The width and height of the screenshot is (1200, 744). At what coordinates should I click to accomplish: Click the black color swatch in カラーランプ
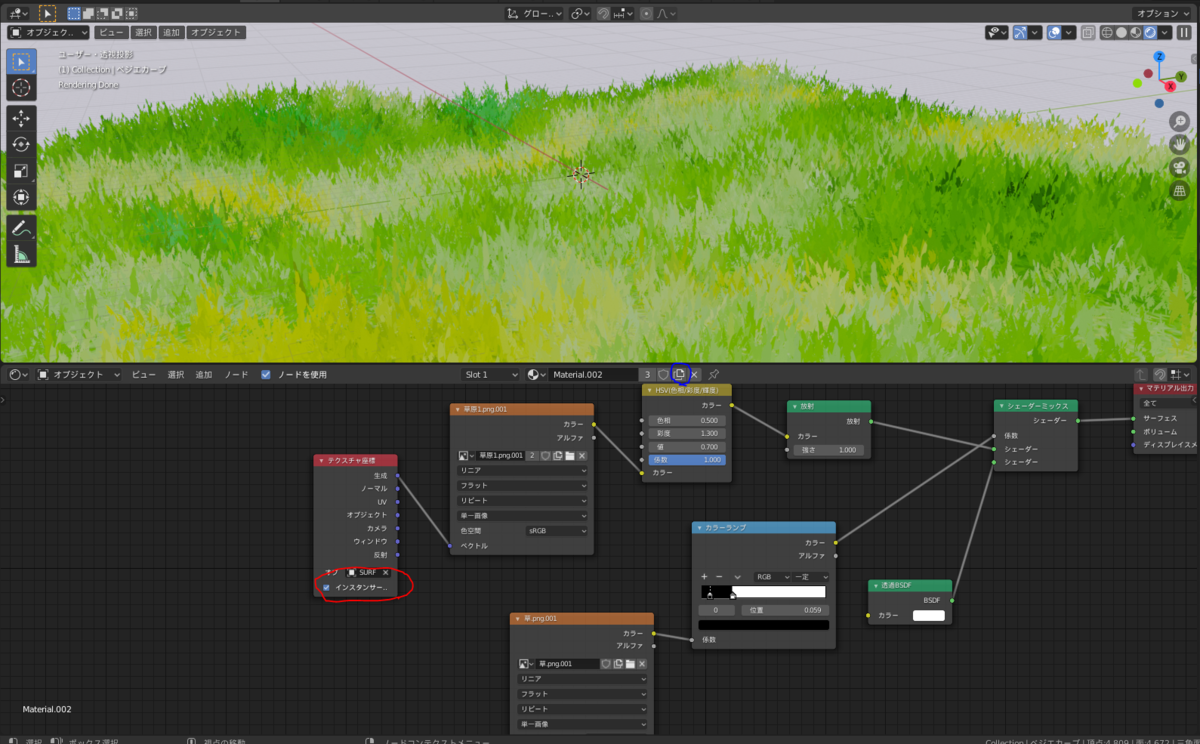click(764, 625)
